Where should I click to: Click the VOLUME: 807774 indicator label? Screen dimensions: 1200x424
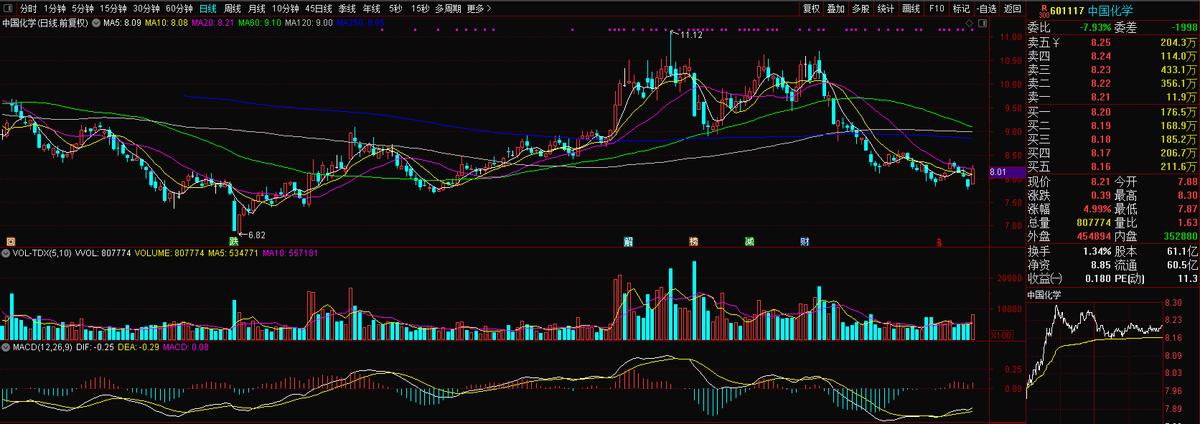pos(167,254)
